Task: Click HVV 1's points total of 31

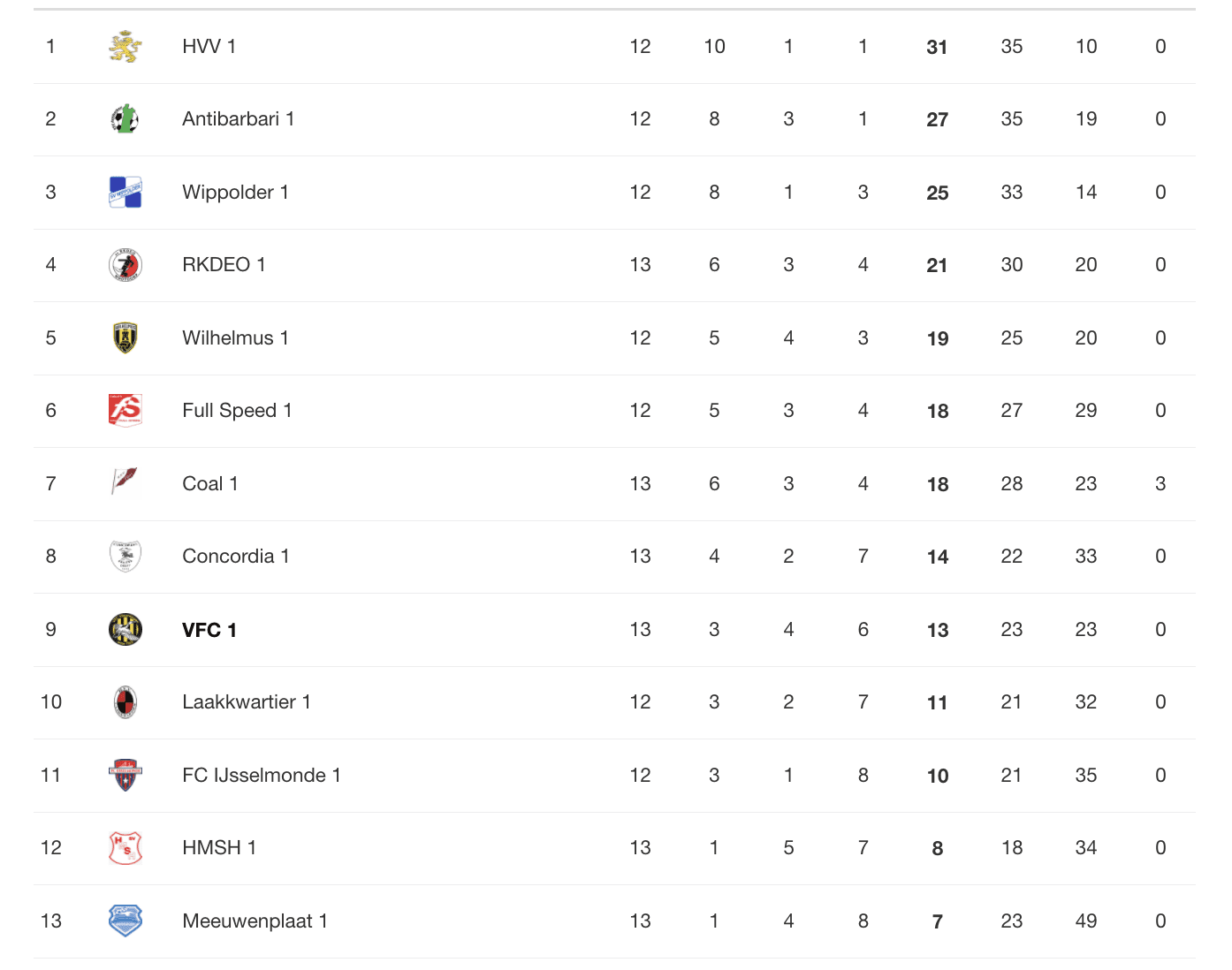Action: 937,48
